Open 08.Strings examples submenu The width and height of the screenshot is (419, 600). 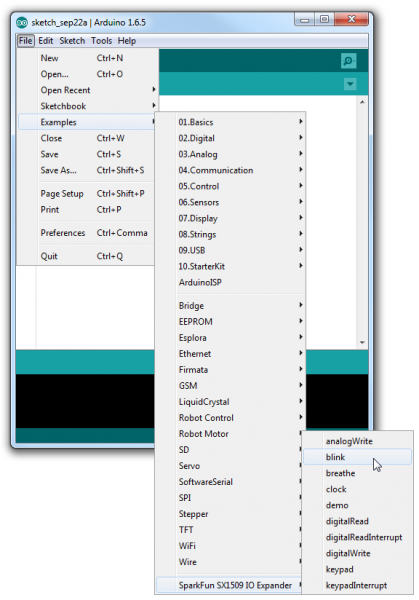(x=230, y=235)
